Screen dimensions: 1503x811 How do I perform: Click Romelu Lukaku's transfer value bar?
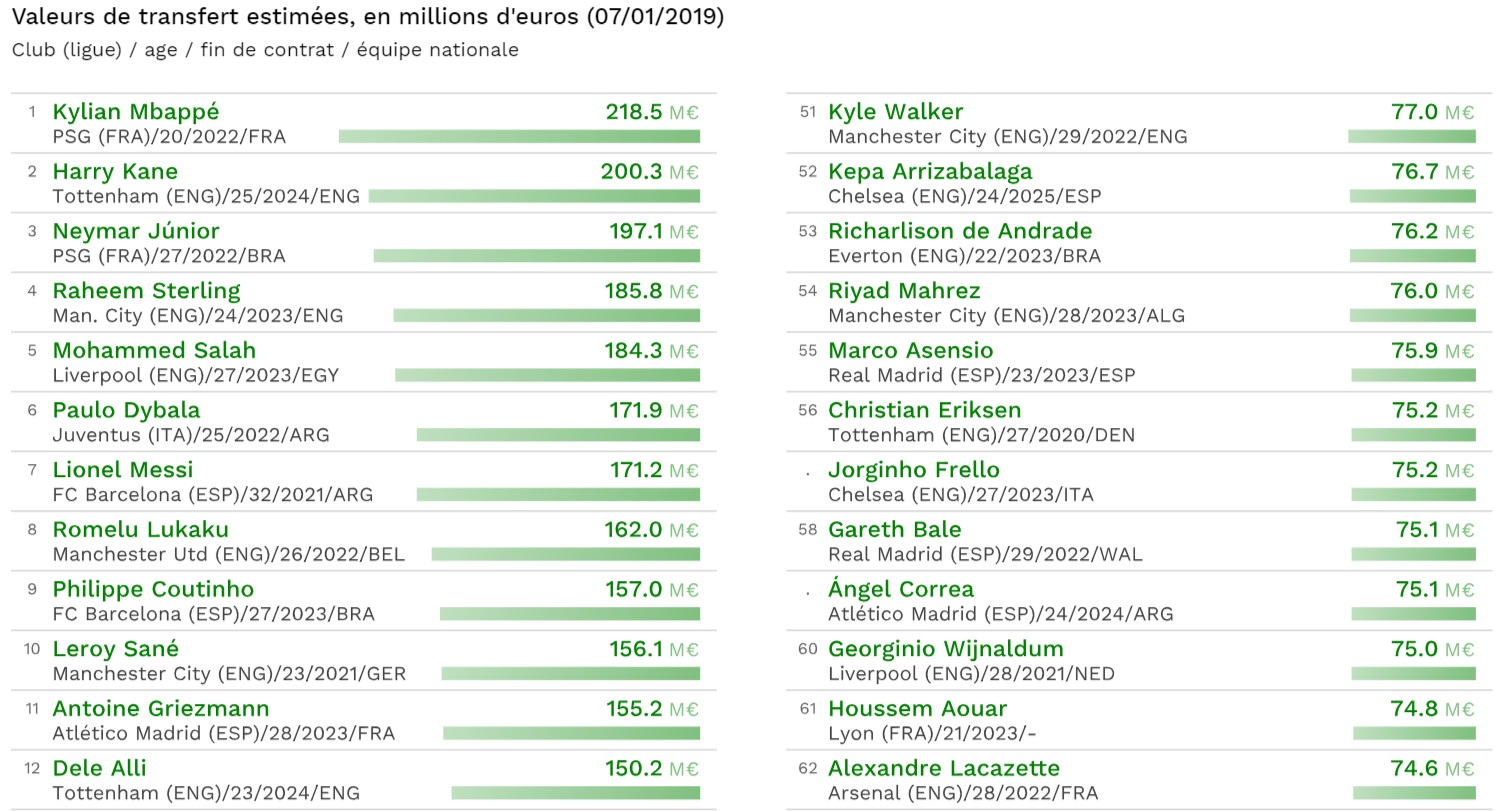click(565, 554)
